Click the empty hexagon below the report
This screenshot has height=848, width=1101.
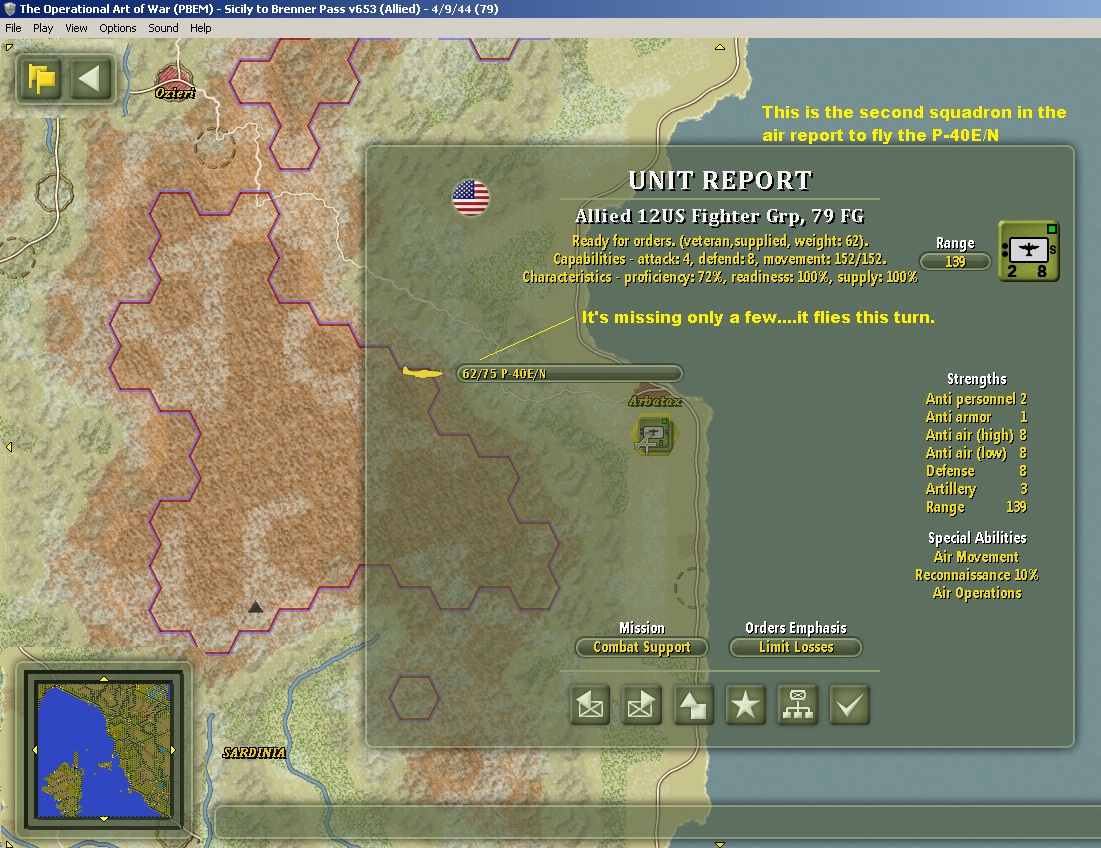[414, 698]
